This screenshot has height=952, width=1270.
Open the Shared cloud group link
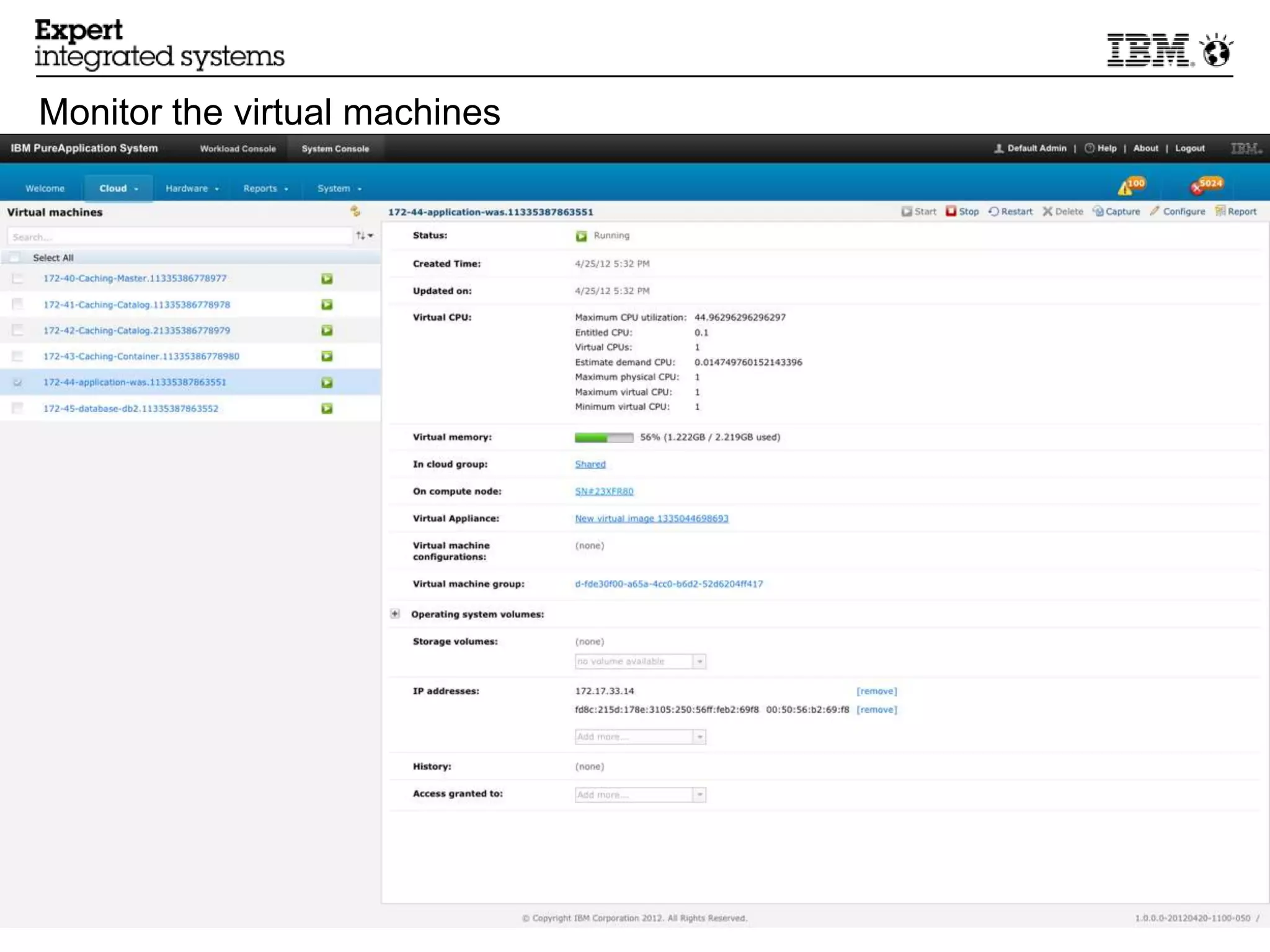(x=590, y=464)
